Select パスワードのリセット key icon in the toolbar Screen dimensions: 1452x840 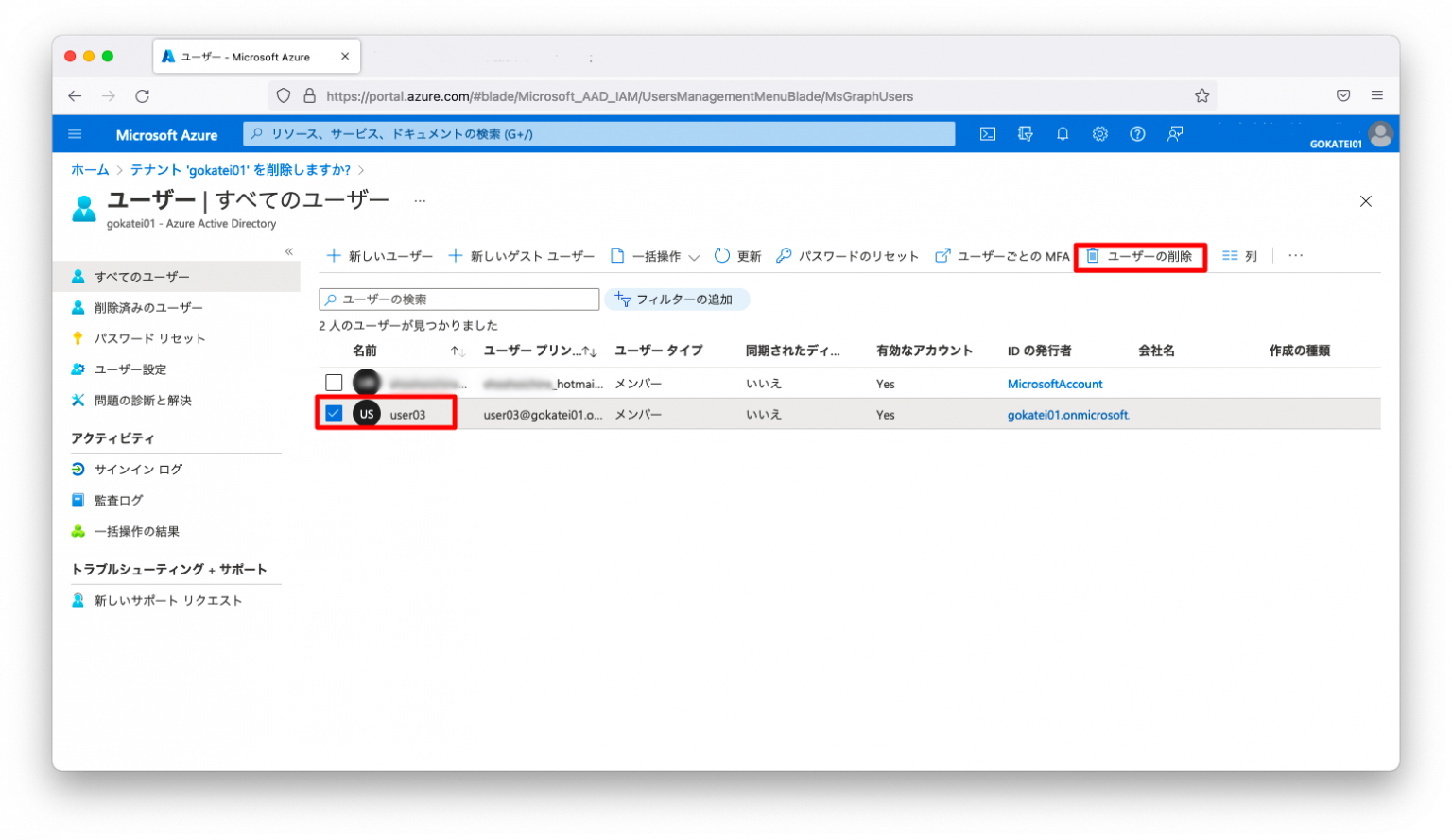pyautogui.click(x=784, y=255)
